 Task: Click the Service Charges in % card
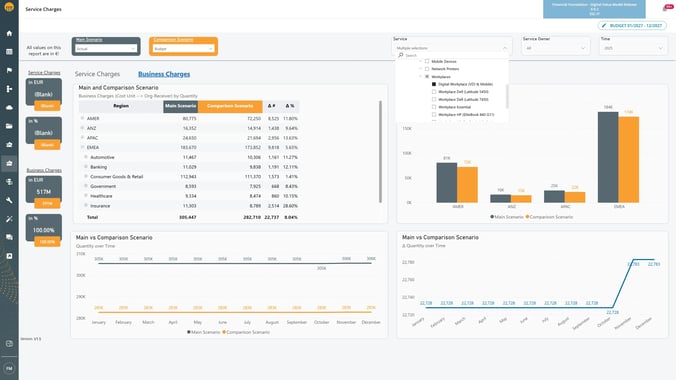coord(44,130)
